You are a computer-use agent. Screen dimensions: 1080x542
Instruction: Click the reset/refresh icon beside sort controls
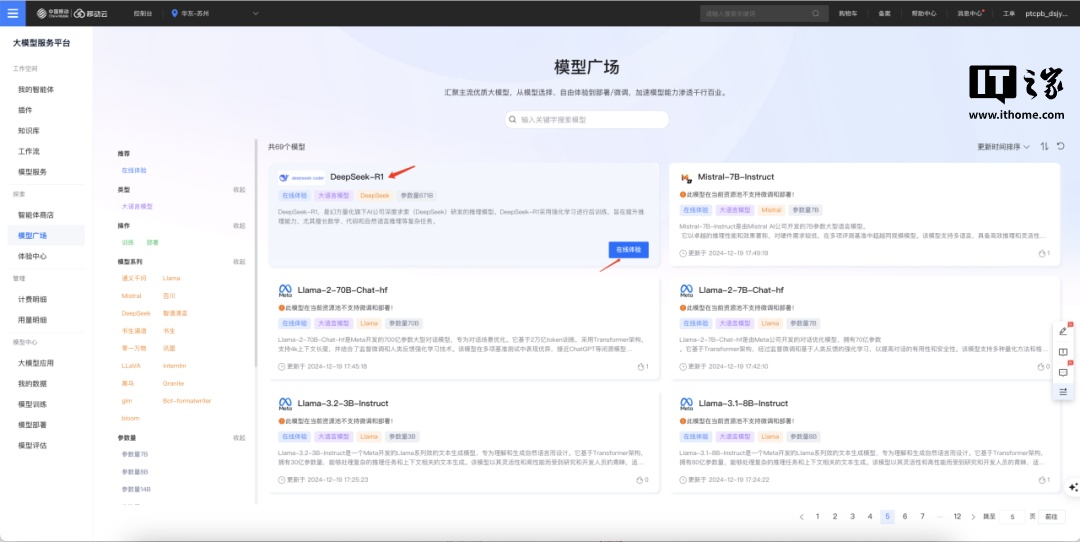tap(1061, 147)
